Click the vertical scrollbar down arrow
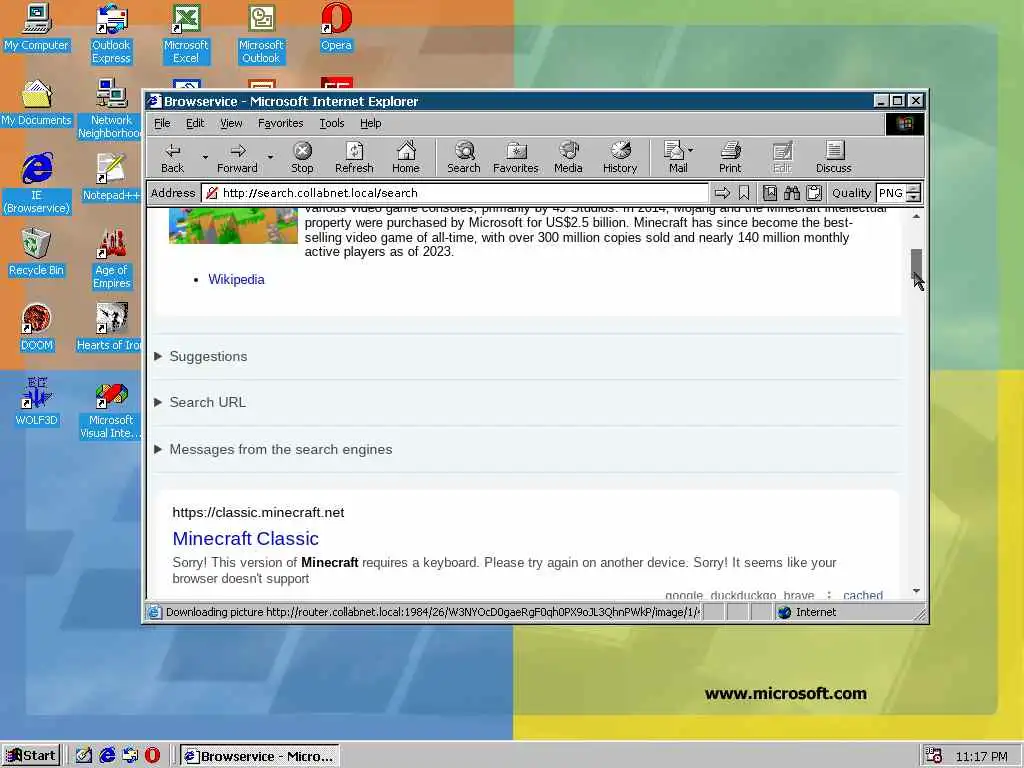 pos(916,591)
